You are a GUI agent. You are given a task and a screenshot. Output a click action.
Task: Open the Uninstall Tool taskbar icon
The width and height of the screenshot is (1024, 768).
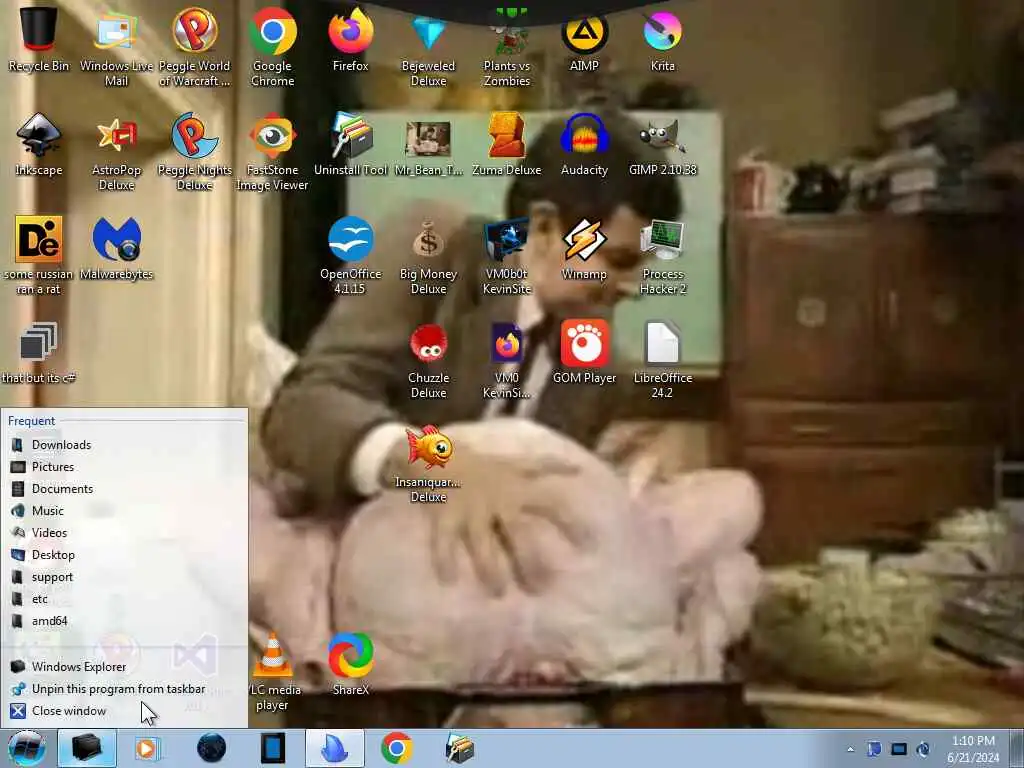pos(459,748)
